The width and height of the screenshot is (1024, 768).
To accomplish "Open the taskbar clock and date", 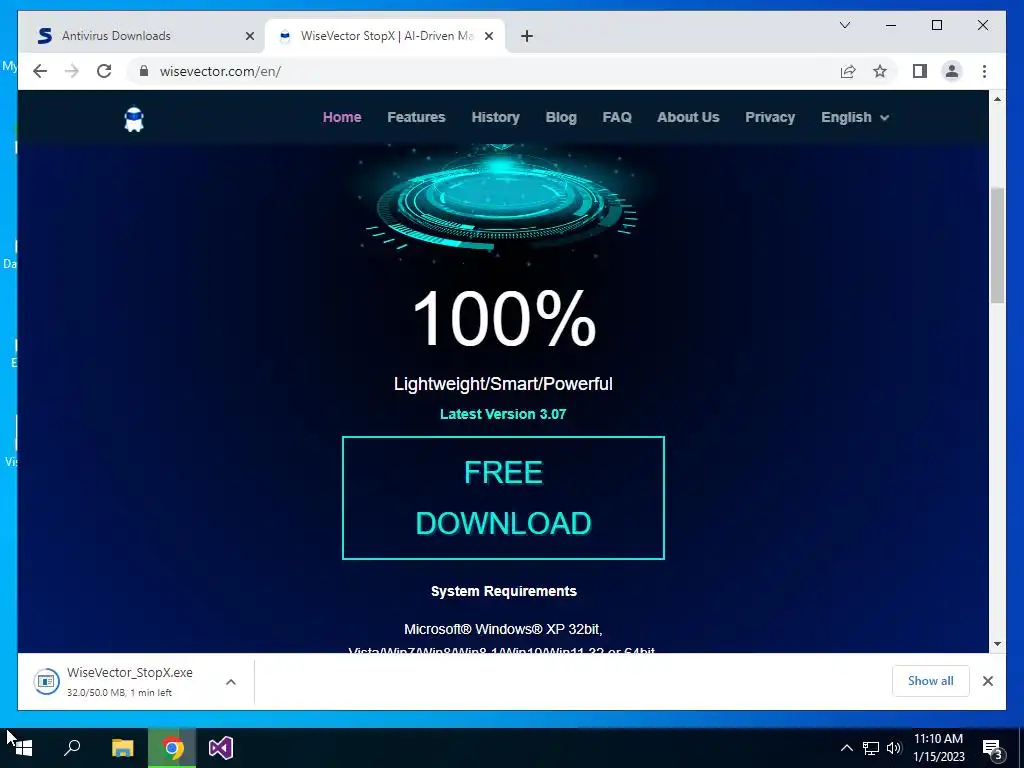I will (x=938, y=748).
